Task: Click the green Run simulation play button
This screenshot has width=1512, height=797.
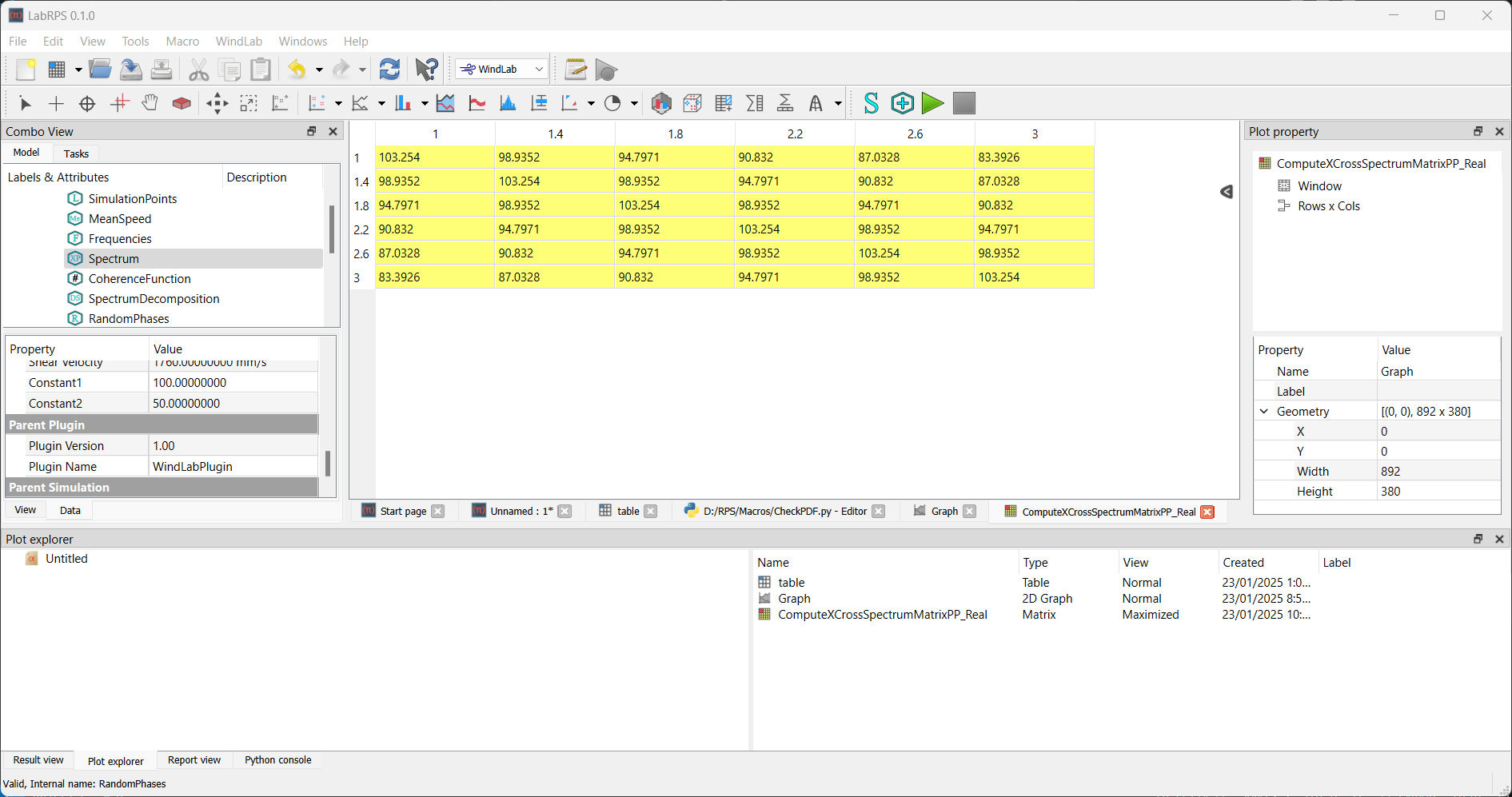Action: (x=932, y=103)
